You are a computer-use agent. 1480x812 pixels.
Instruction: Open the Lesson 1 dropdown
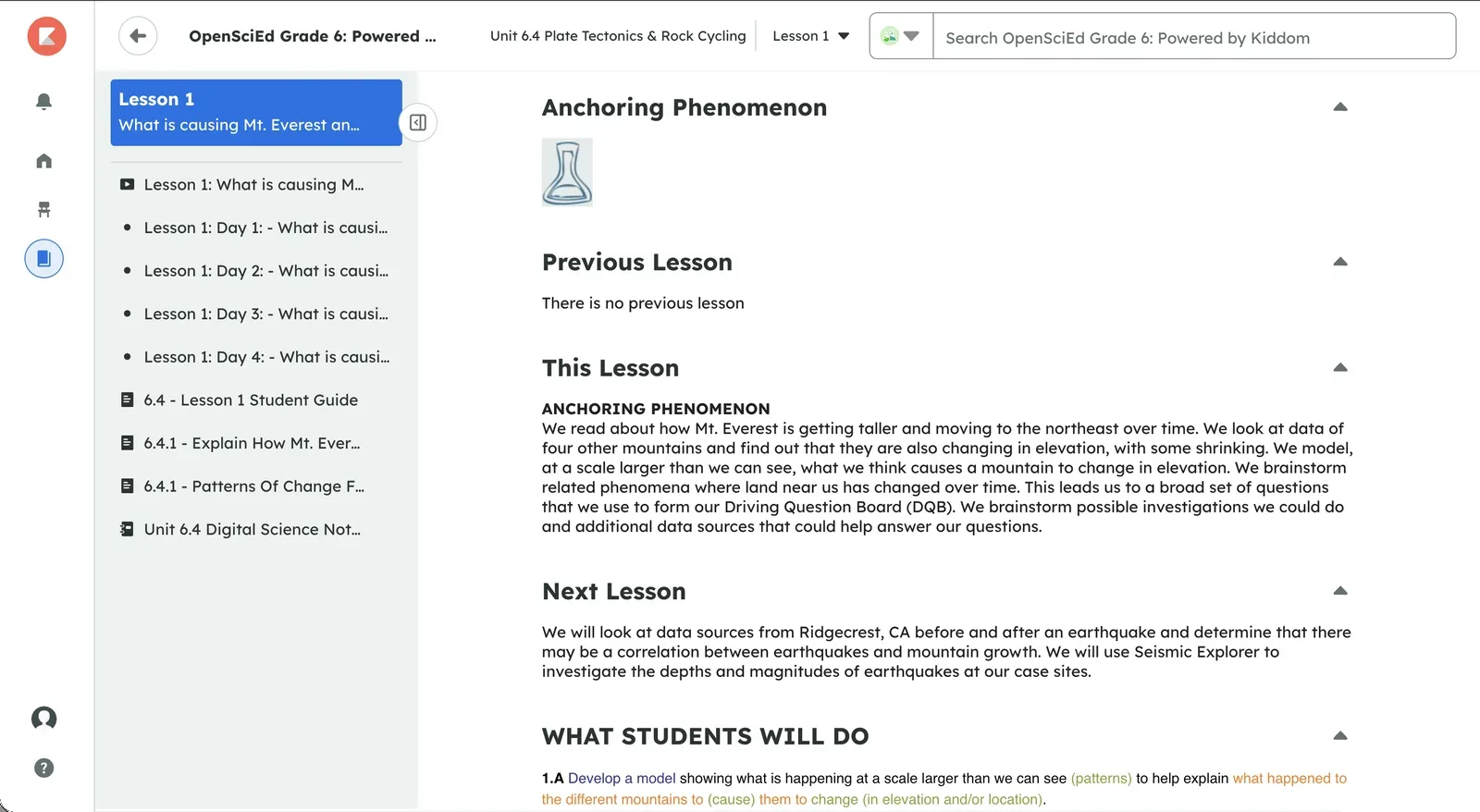pos(811,36)
